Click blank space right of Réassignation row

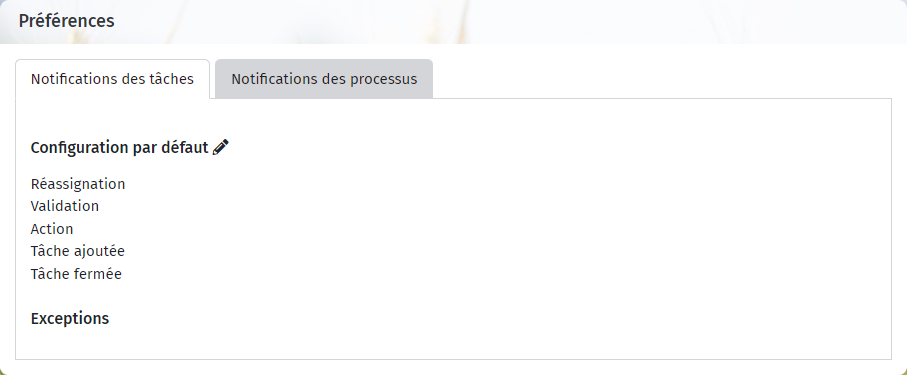503,184
